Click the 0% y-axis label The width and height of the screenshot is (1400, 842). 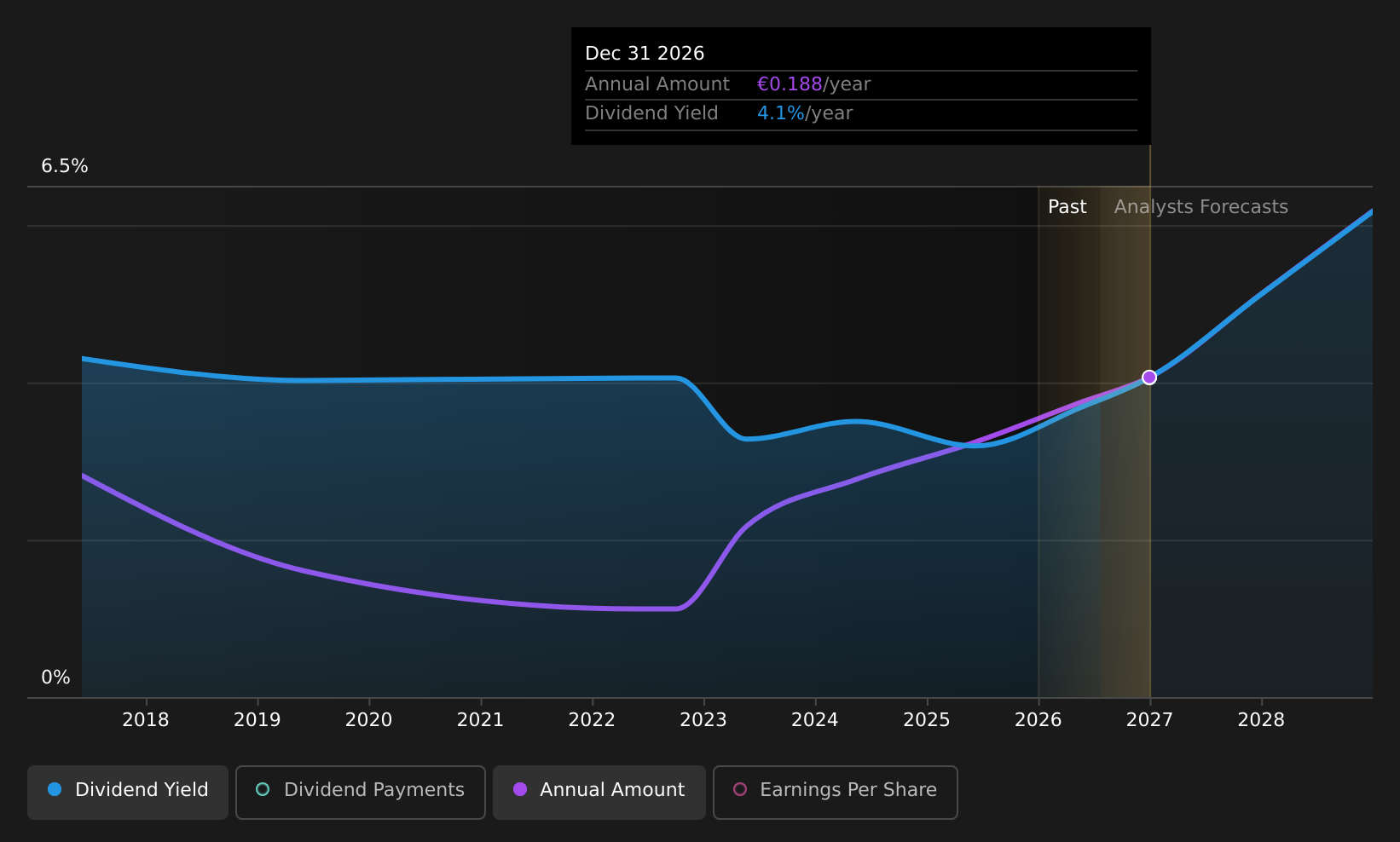pos(56,678)
